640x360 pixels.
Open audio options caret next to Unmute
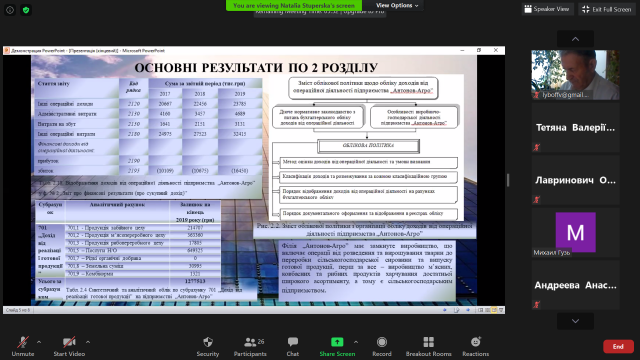click(x=39, y=342)
